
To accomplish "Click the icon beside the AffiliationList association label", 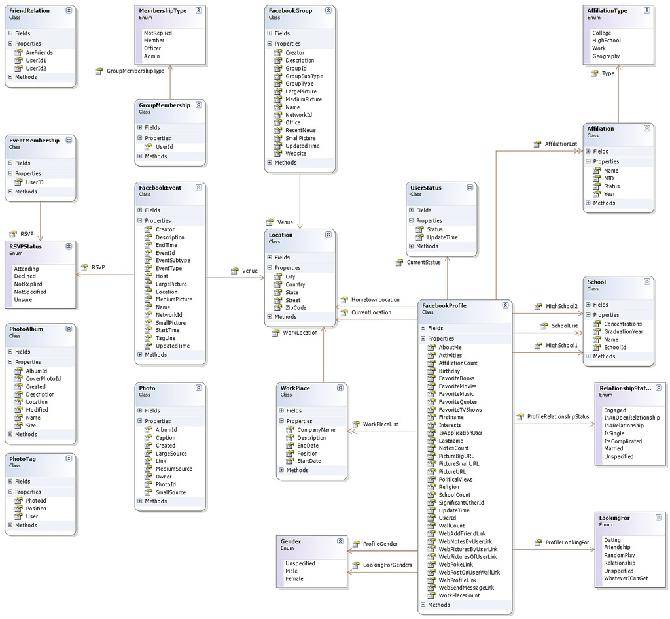I will point(538,144).
